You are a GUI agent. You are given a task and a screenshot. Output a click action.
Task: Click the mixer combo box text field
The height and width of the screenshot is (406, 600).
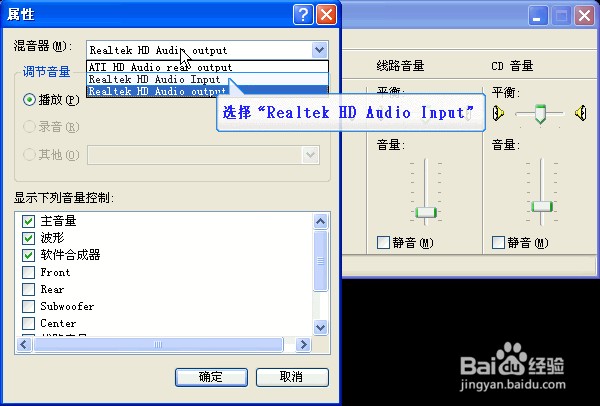coord(199,50)
